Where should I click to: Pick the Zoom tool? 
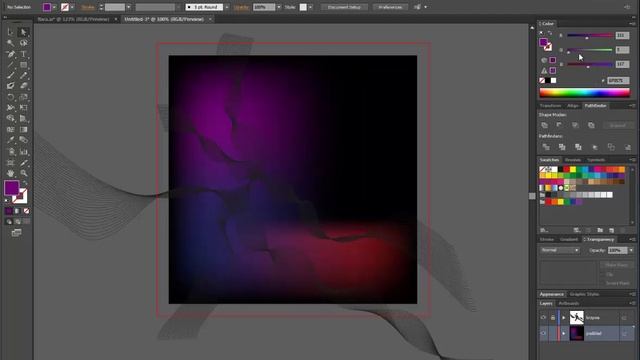pyautogui.click(x=23, y=173)
